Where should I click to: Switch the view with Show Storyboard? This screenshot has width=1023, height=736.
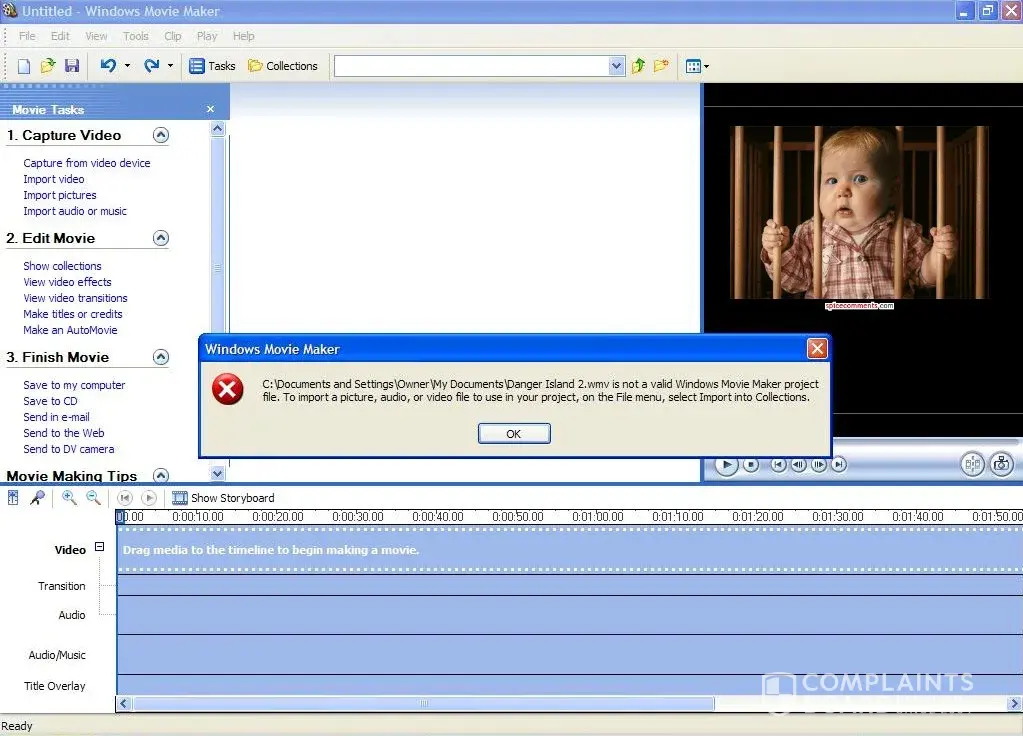(223, 498)
